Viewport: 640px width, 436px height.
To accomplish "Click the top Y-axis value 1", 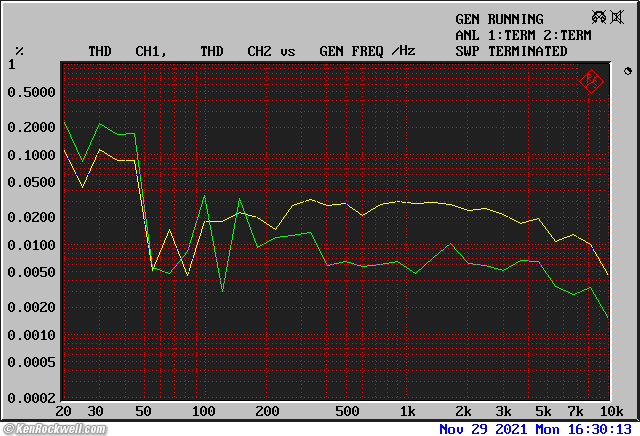I will click(12, 65).
